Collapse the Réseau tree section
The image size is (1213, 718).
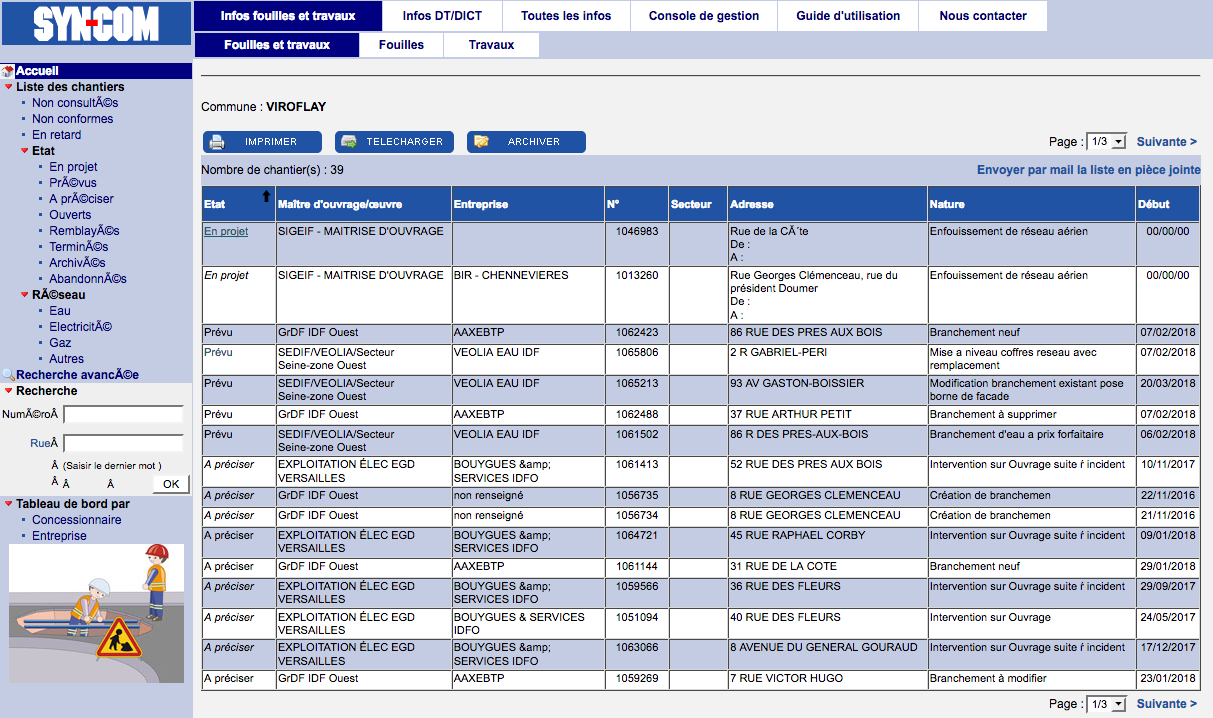24,295
